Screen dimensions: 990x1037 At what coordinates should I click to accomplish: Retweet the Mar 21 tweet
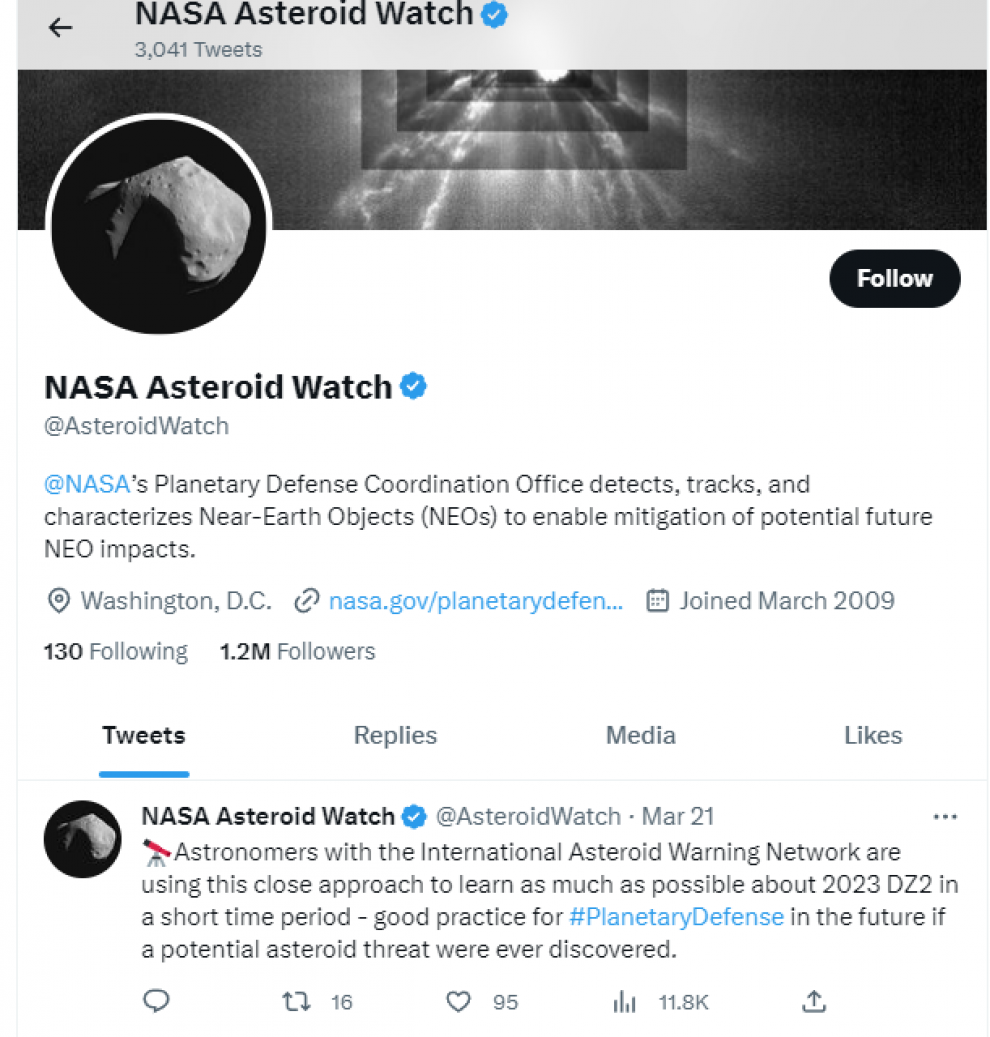(x=296, y=1002)
